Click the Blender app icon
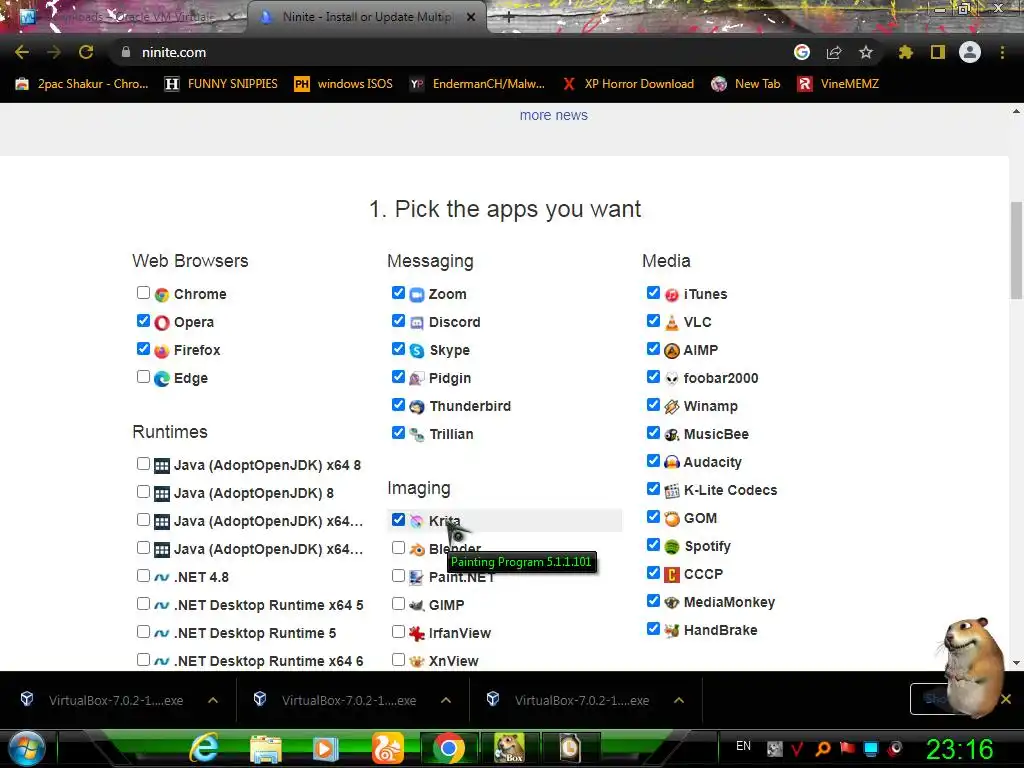 417,549
